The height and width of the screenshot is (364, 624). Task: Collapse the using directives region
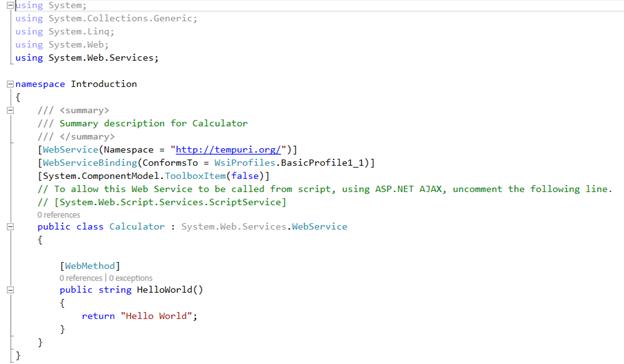coord(10,5)
